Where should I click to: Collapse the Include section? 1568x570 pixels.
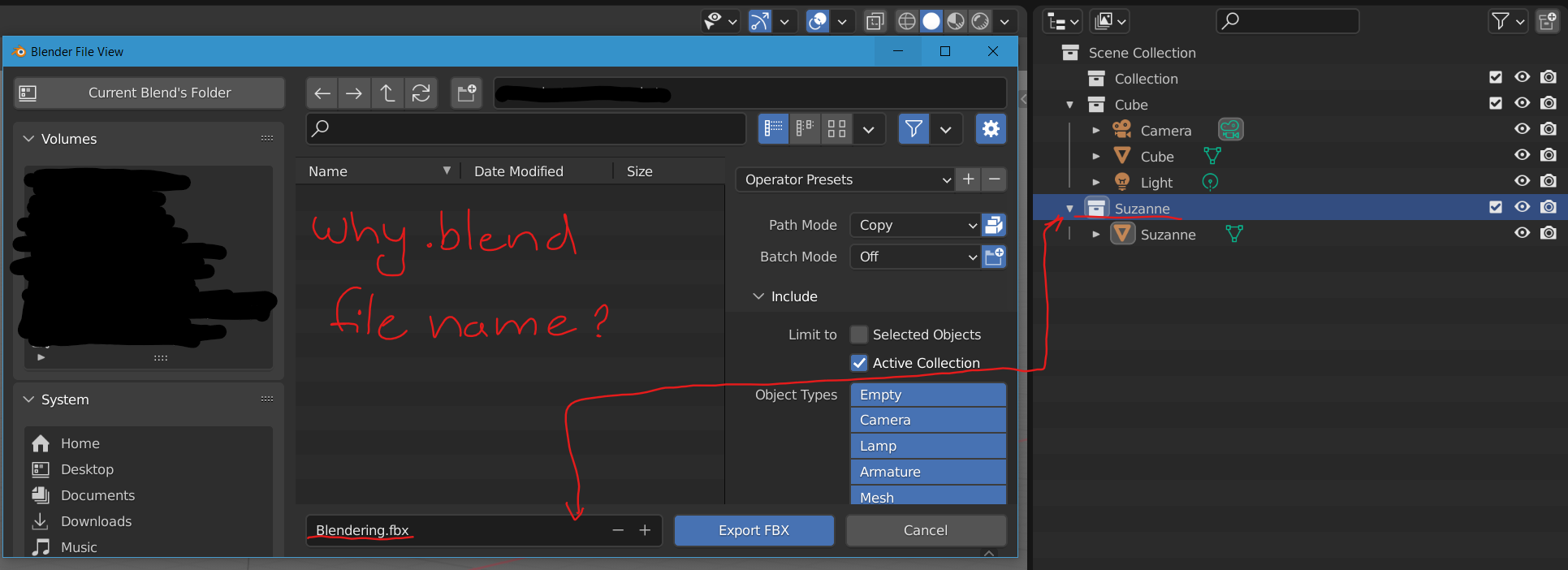(x=758, y=296)
